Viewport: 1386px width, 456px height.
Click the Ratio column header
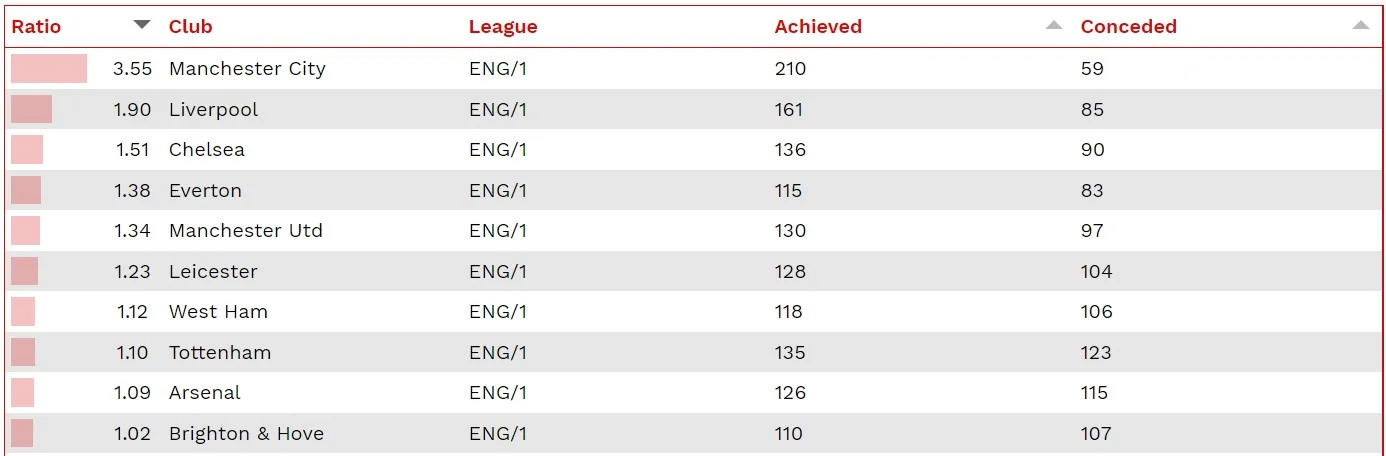click(36, 27)
